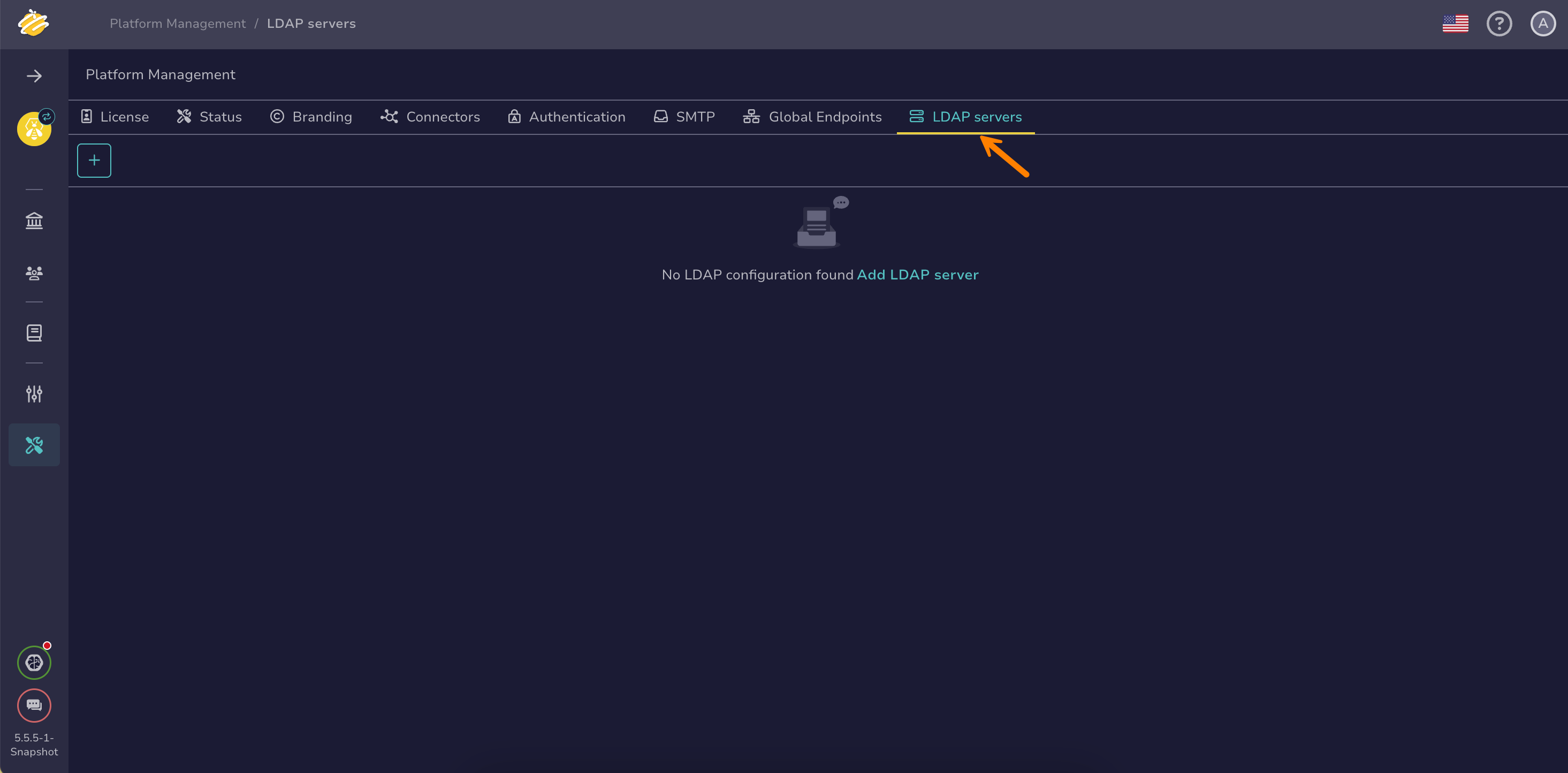Select the LDAP servers tab

point(965,117)
